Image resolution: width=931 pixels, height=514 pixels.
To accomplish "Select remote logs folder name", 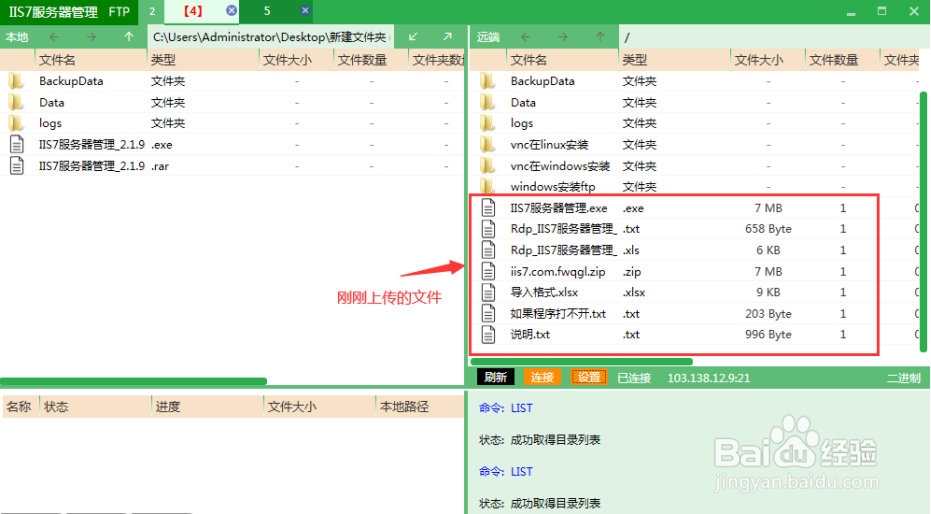I will 521,123.
